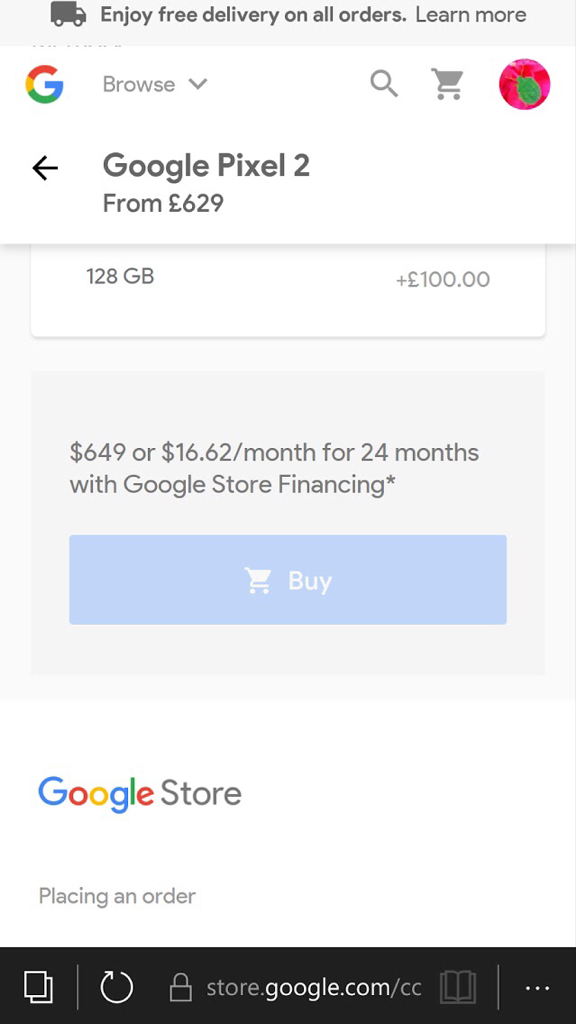Select the 128 GB storage option
The height and width of the screenshot is (1024, 576).
[288, 280]
